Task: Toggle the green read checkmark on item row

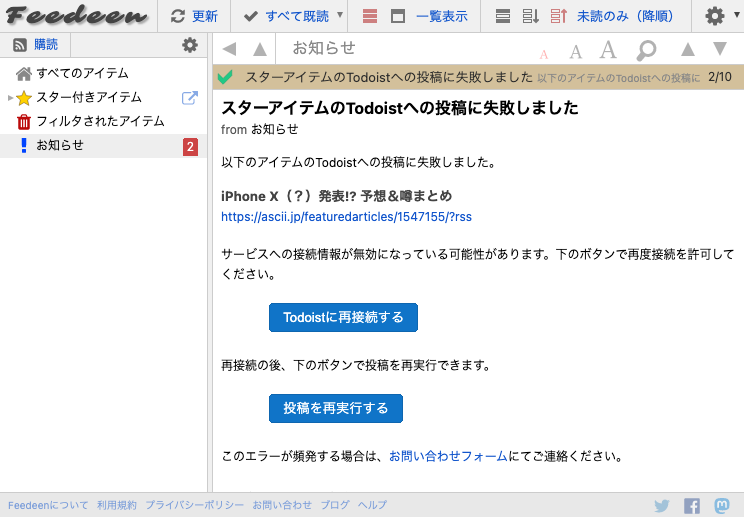Action: pyautogui.click(x=225, y=77)
